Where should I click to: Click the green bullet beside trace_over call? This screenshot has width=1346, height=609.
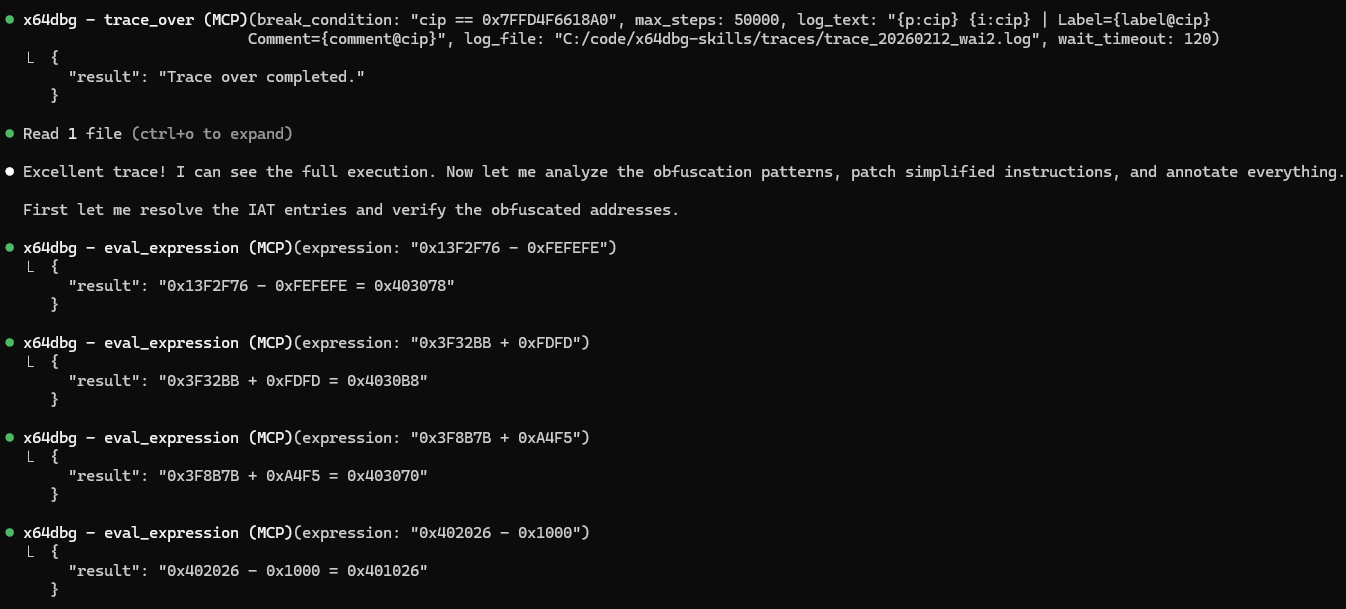(9, 20)
